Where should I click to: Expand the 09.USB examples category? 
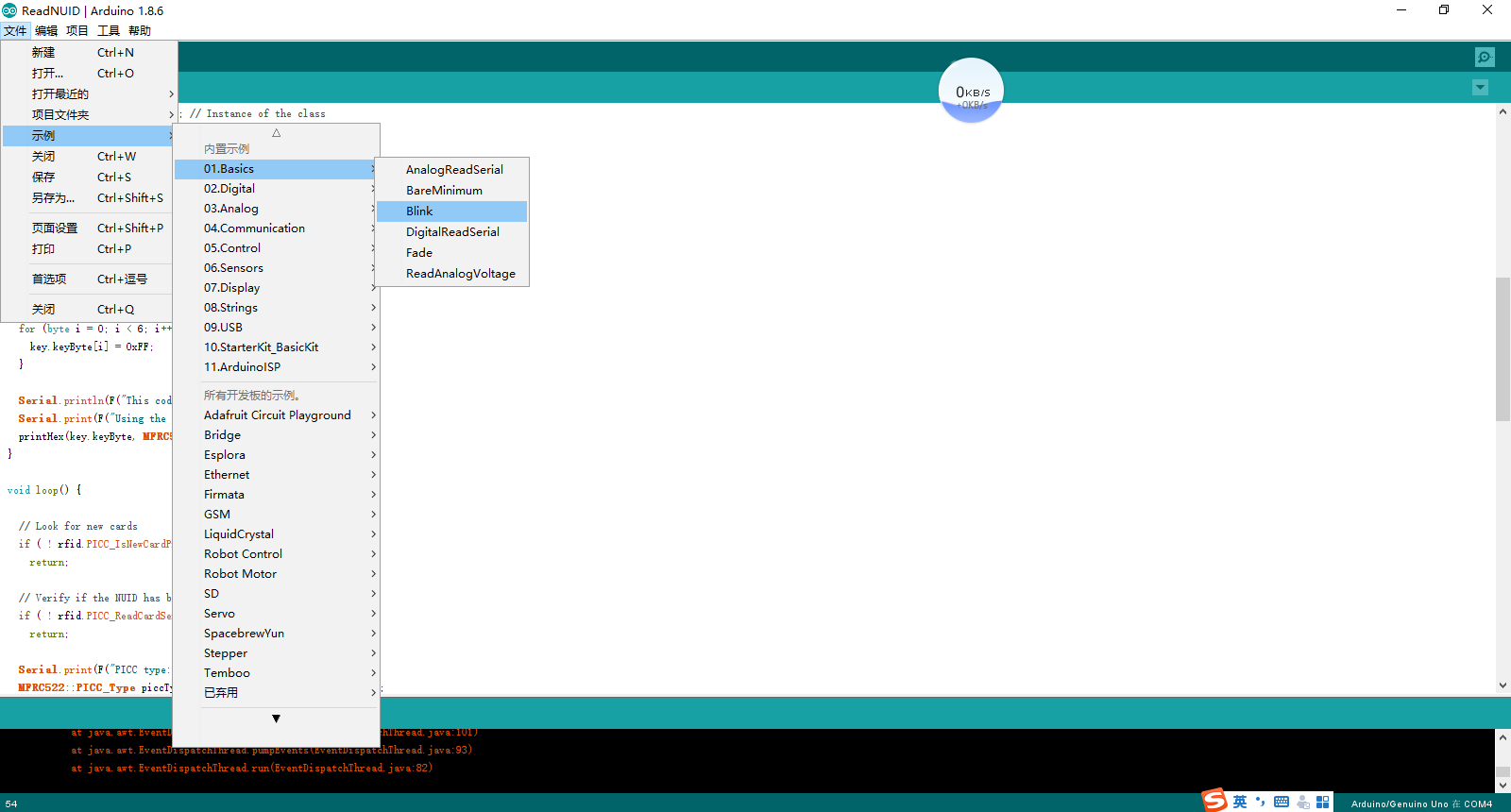tap(277, 328)
